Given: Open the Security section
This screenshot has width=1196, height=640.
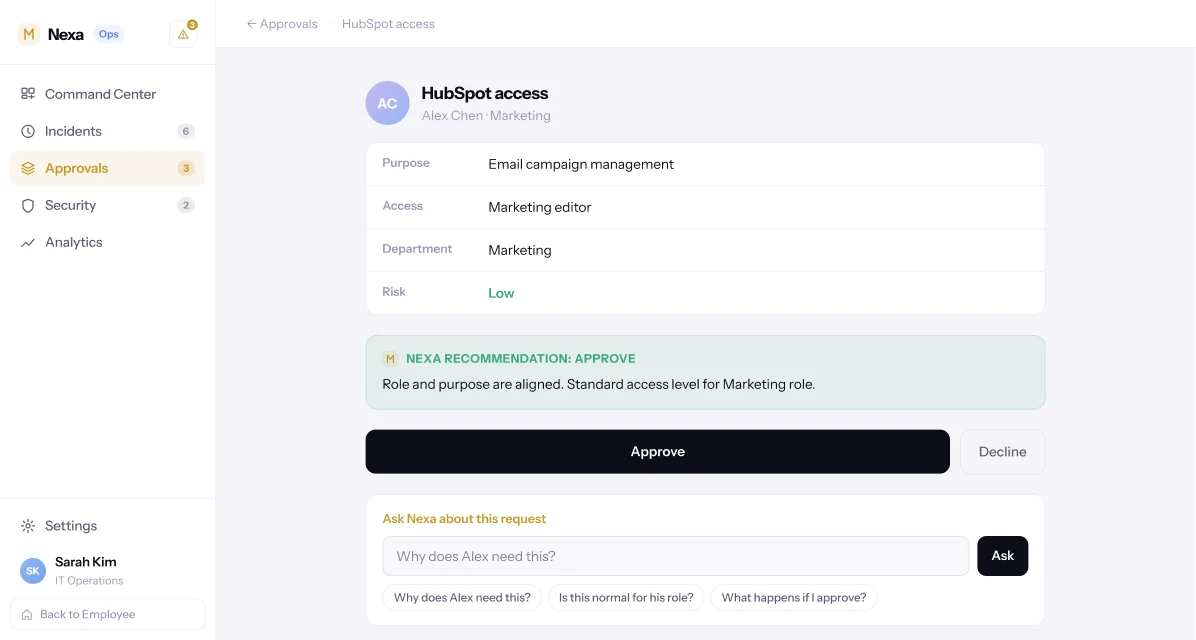Looking at the screenshot, I should pos(108,205).
